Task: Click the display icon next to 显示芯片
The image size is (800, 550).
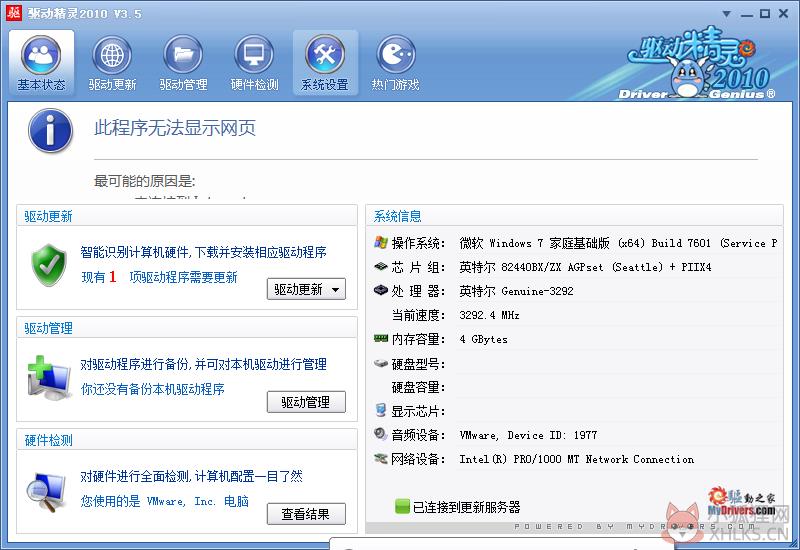Action: pyautogui.click(x=381, y=410)
